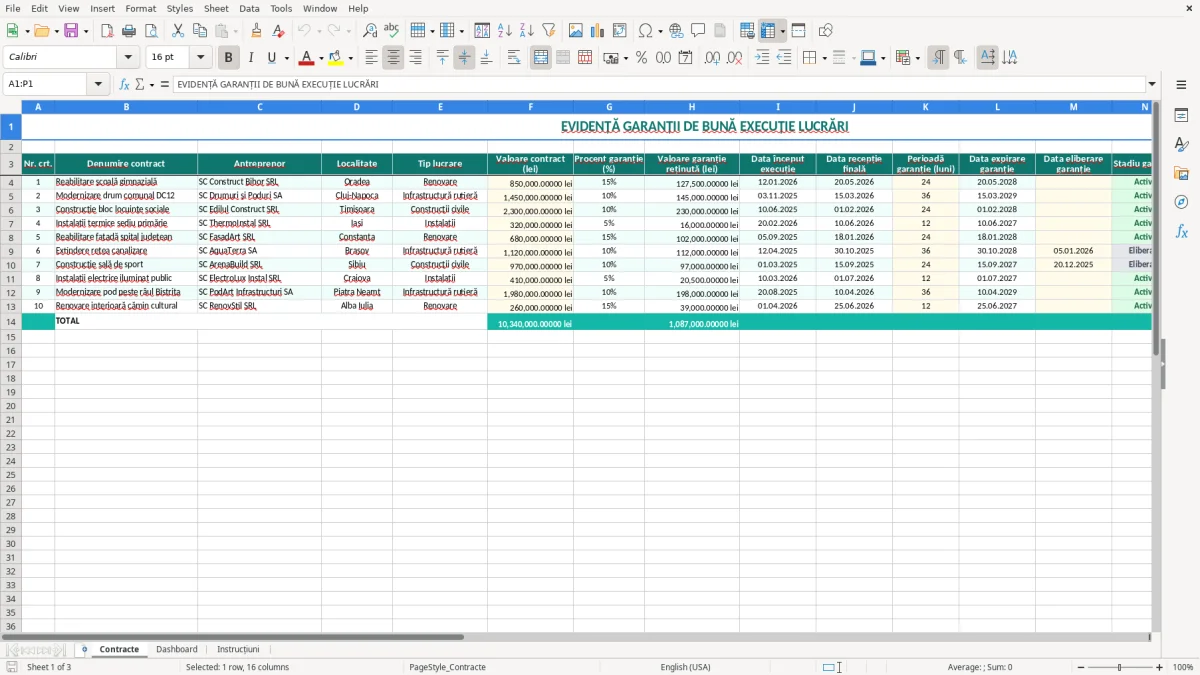Toggle Bold formatting
Screen dimensions: 1200x675
(229, 58)
